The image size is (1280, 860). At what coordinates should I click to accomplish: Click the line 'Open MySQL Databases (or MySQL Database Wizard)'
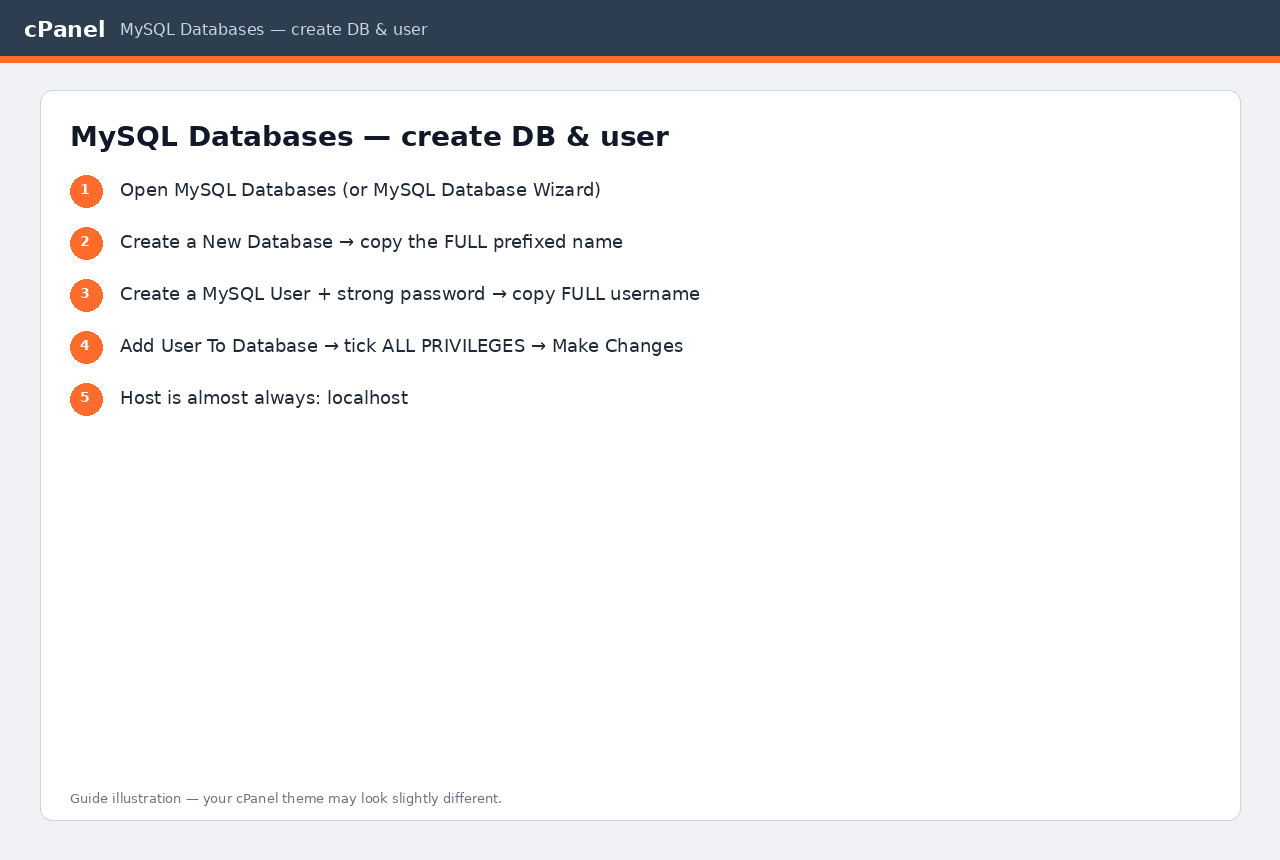tap(360, 190)
